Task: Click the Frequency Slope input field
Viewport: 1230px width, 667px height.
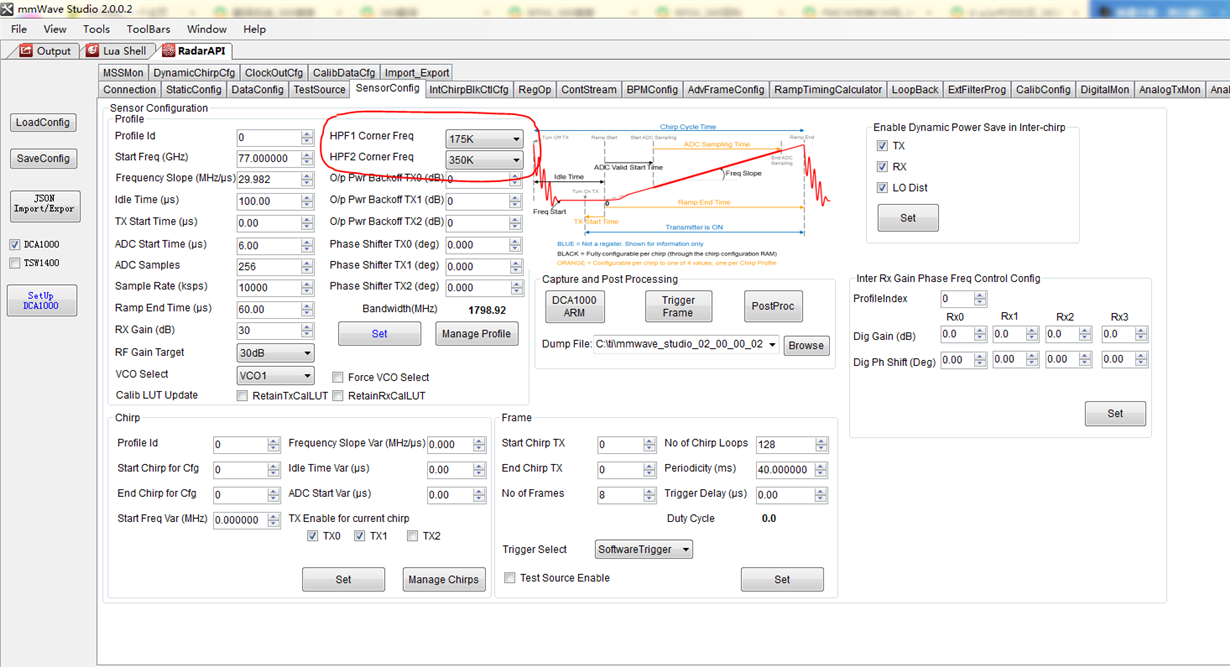Action: (268, 180)
